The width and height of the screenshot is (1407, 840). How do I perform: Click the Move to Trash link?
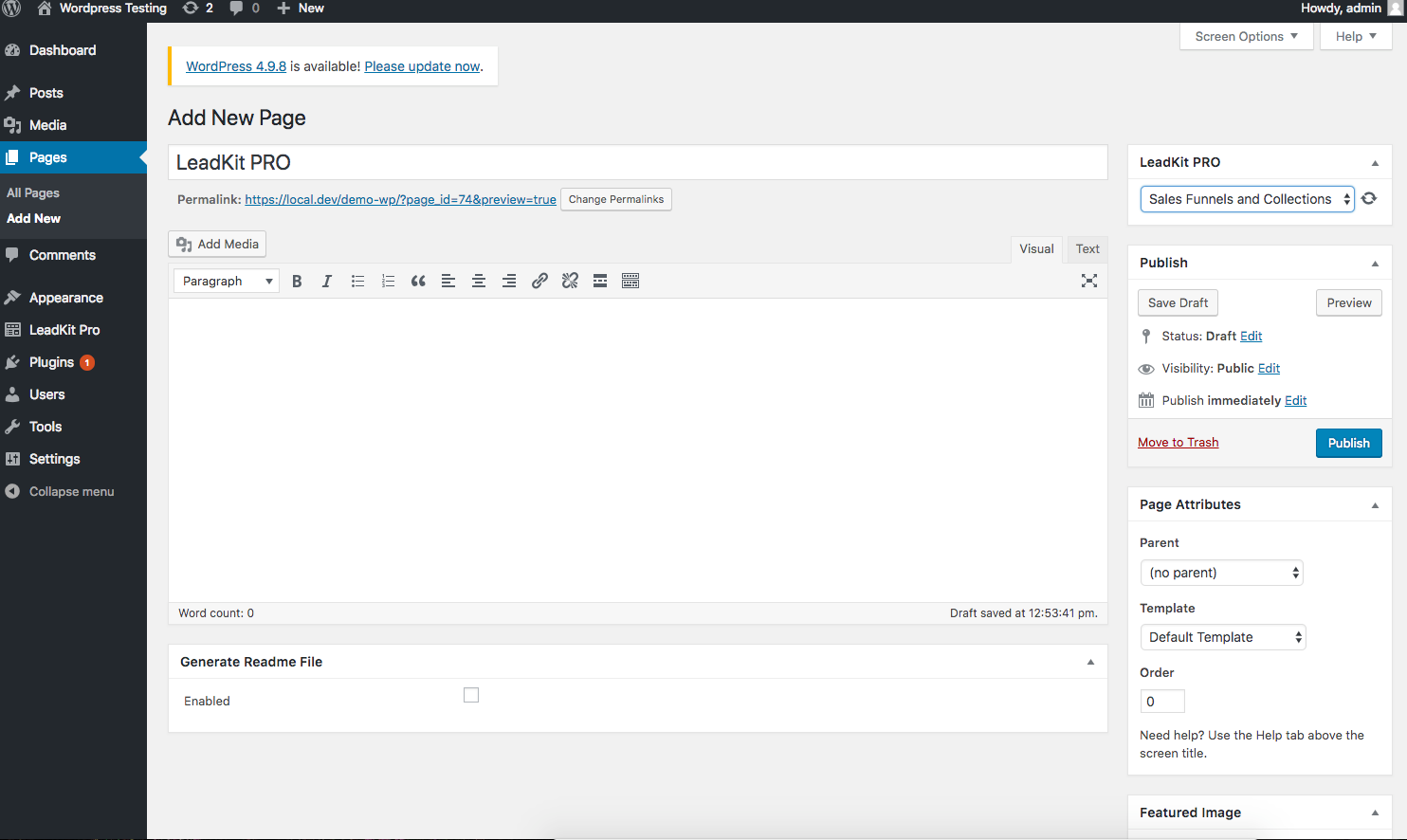point(1179,442)
